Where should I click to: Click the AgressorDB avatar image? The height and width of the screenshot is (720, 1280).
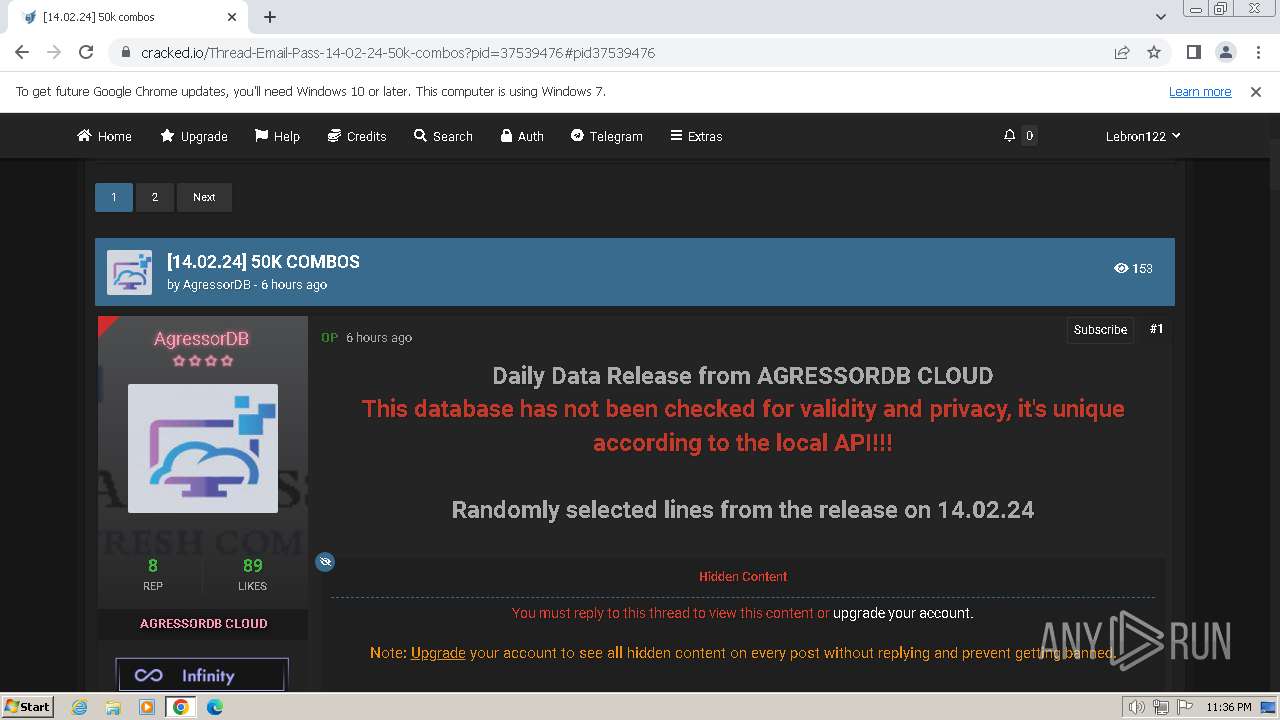203,449
